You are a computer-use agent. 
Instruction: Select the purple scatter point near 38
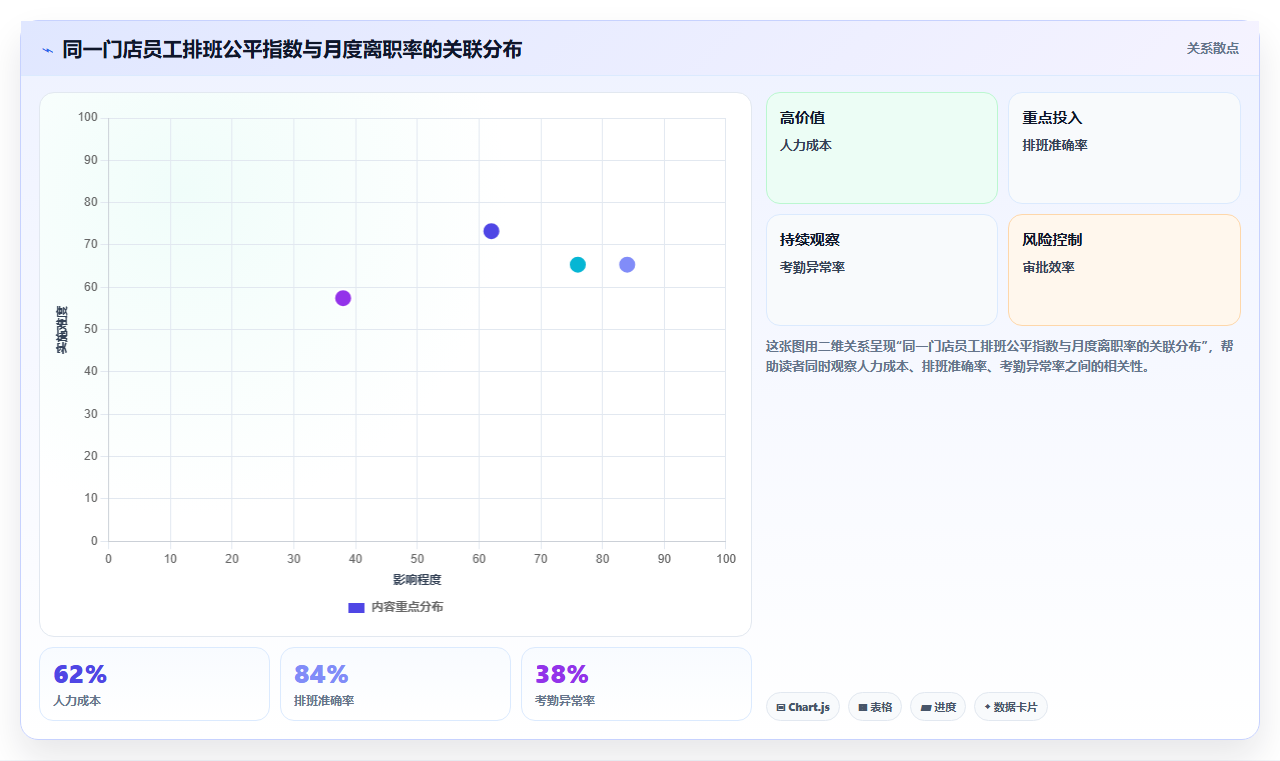pos(343,298)
